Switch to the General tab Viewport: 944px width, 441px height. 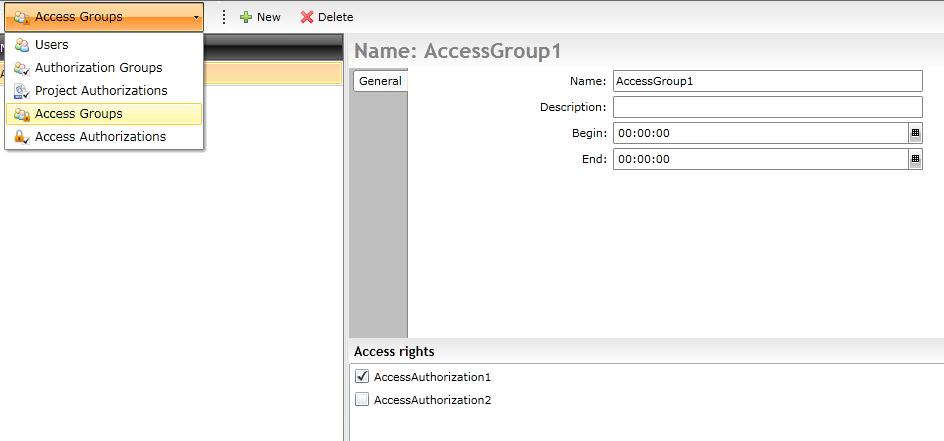coord(380,81)
